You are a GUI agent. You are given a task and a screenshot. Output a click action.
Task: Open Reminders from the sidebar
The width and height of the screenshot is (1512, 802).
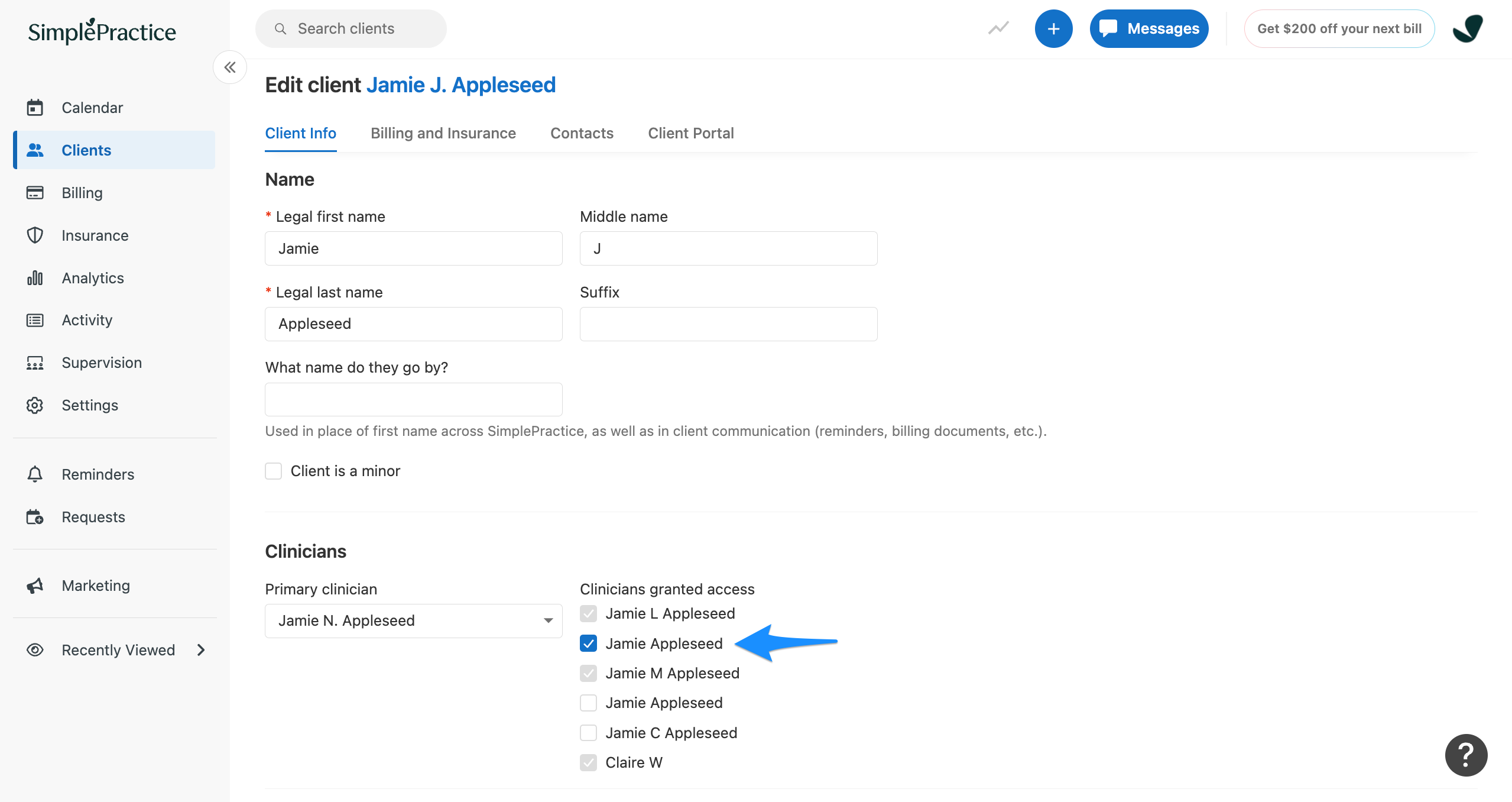click(x=98, y=474)
